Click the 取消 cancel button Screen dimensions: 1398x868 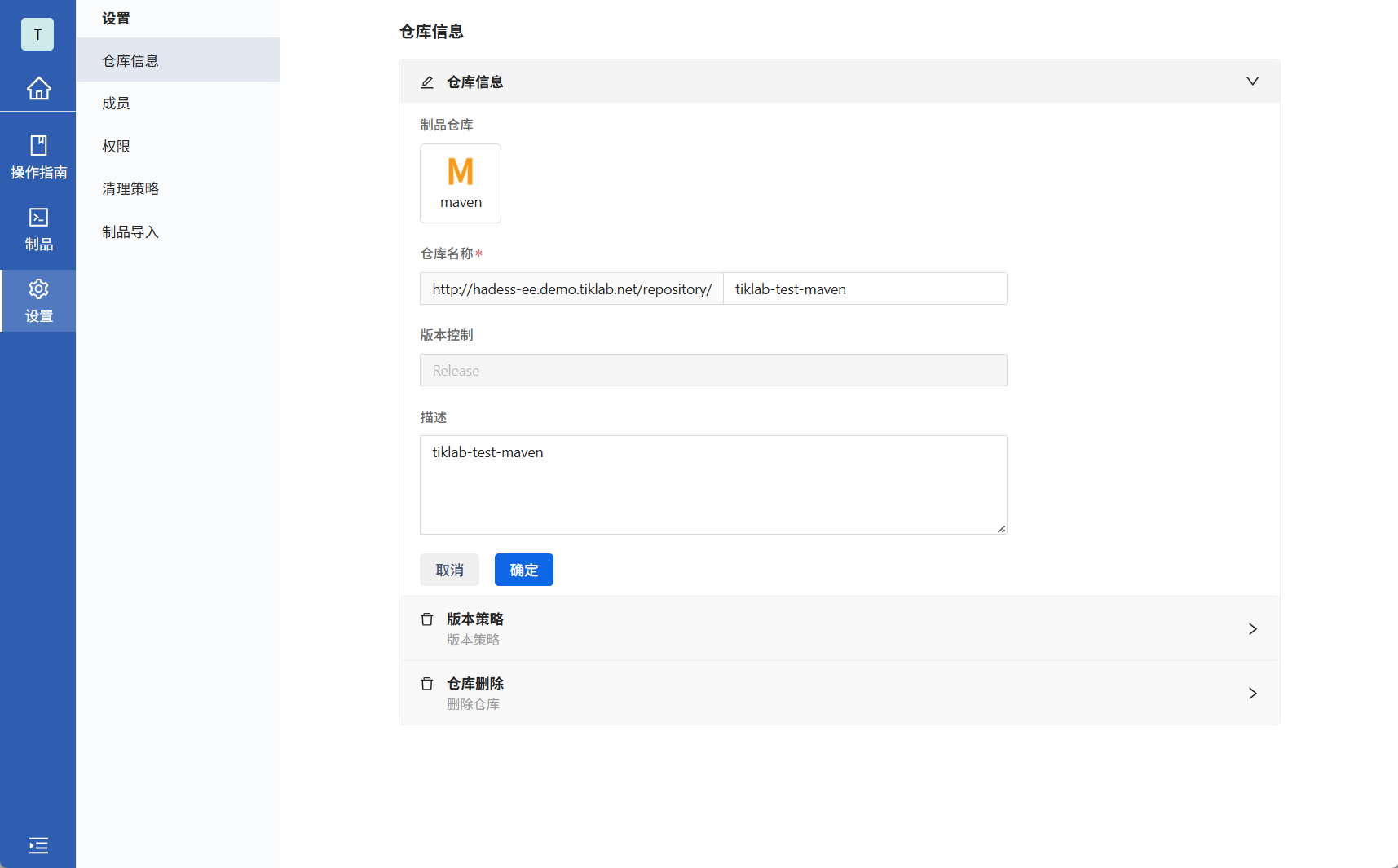449,570
